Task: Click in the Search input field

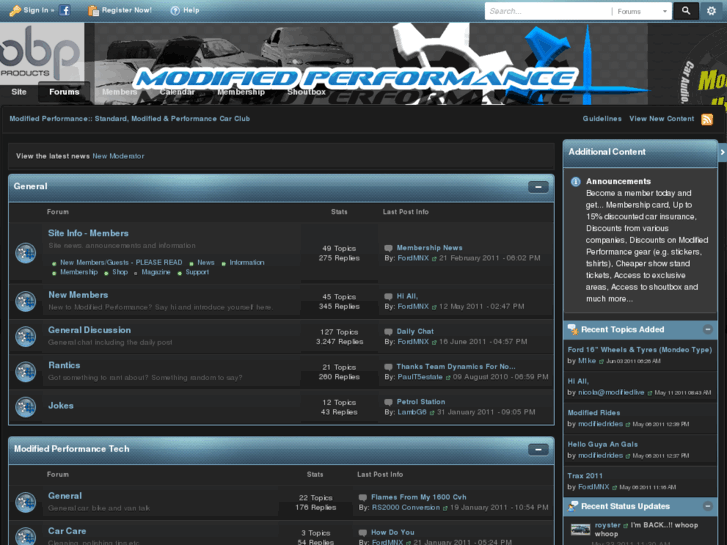Action: click(548, 11)
